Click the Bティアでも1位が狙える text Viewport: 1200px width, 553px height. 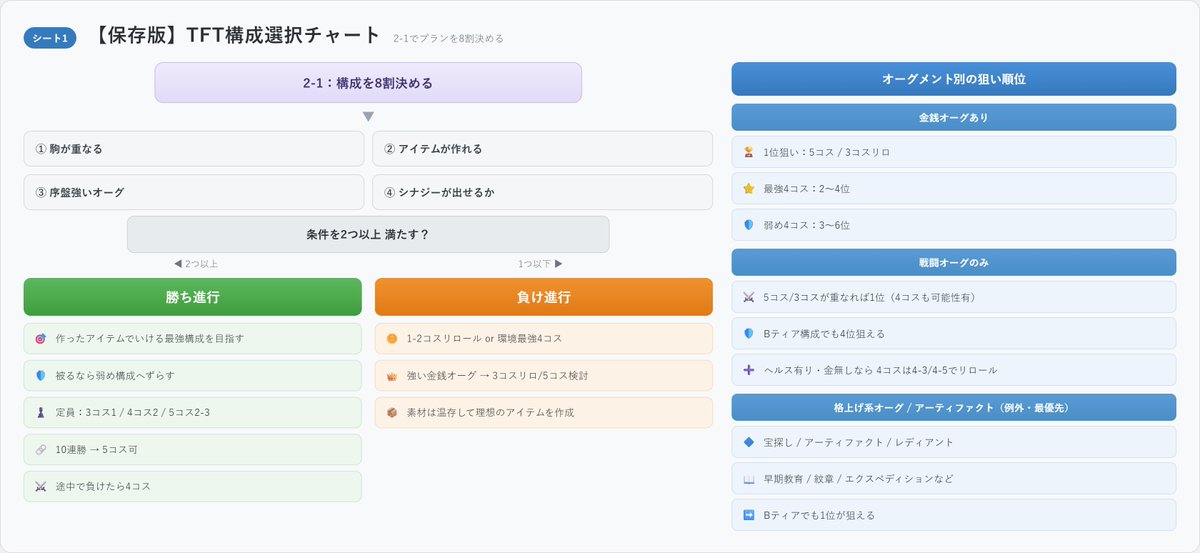click(820, 515)
